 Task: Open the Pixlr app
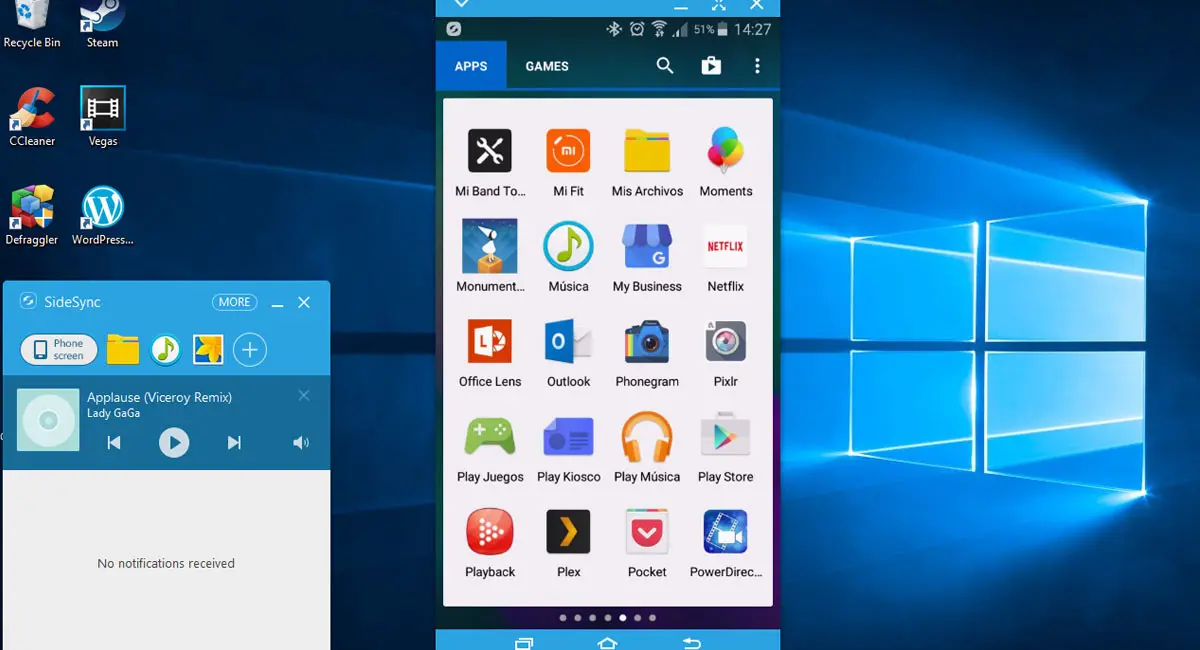click(725, 341)
